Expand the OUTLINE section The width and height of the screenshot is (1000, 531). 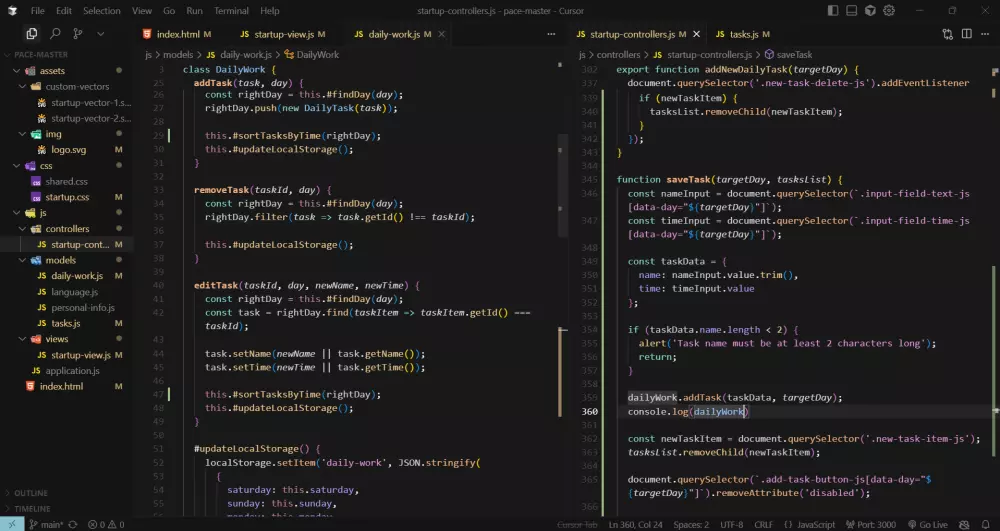click(x=31, y=493)
